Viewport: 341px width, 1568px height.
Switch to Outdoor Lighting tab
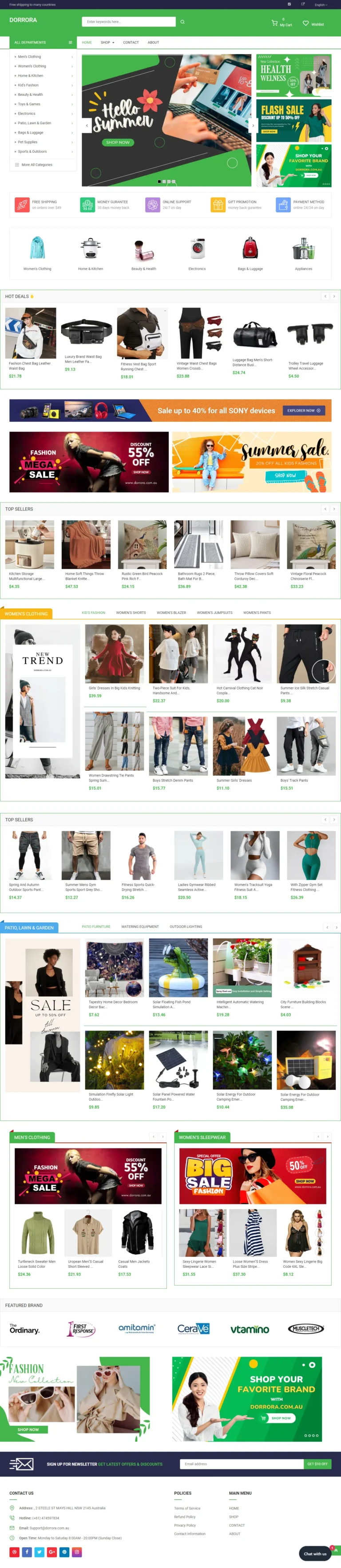186,927
